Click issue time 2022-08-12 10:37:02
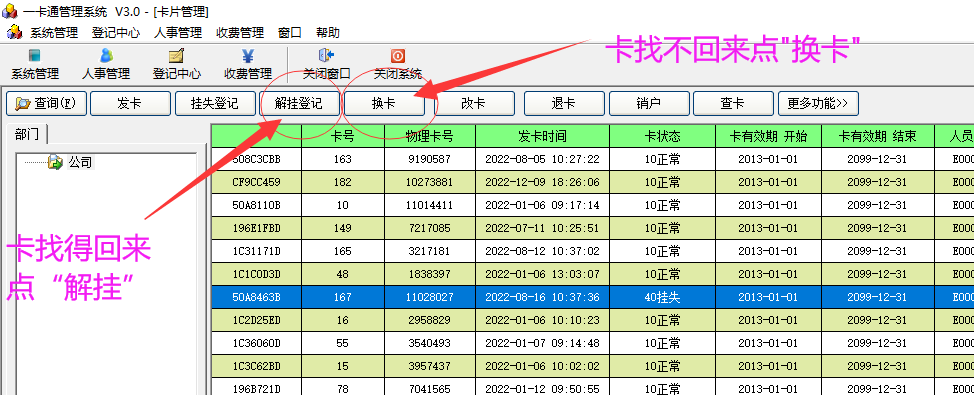 (542, 251)
